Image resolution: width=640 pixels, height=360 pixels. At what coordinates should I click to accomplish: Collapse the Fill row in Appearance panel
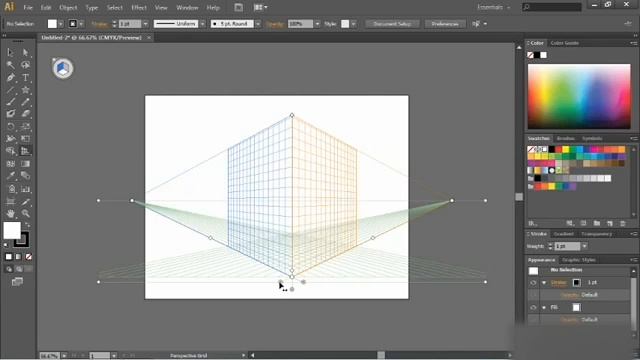(544, 307)
